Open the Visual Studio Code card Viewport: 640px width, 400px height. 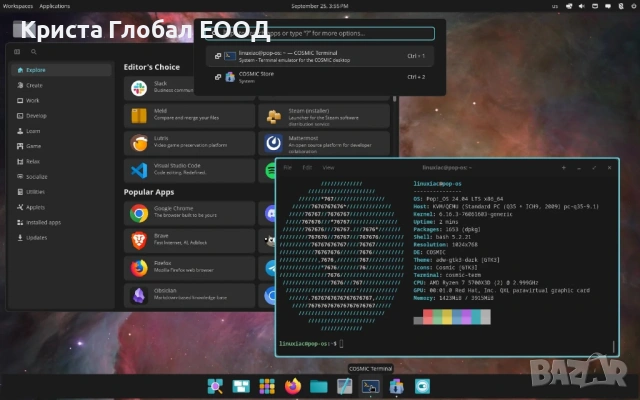point(189,171)
